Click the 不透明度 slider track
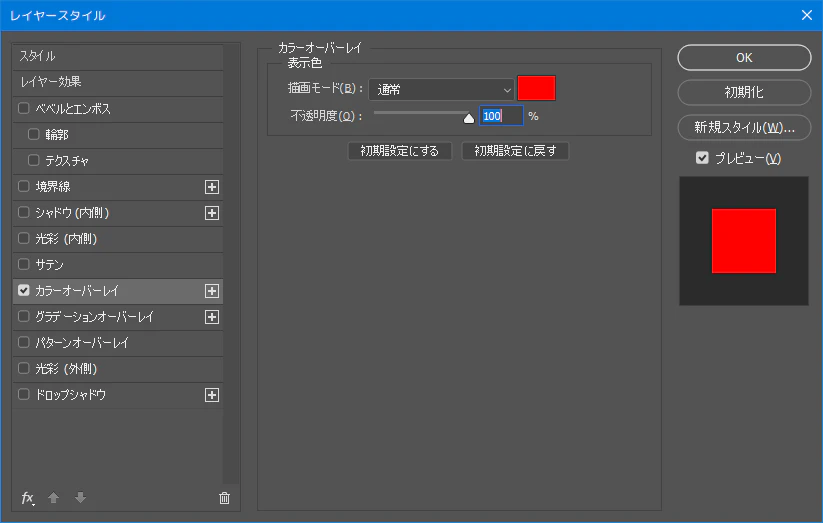The width and height of the screenshot is (823, 523). tap(421, 113)
